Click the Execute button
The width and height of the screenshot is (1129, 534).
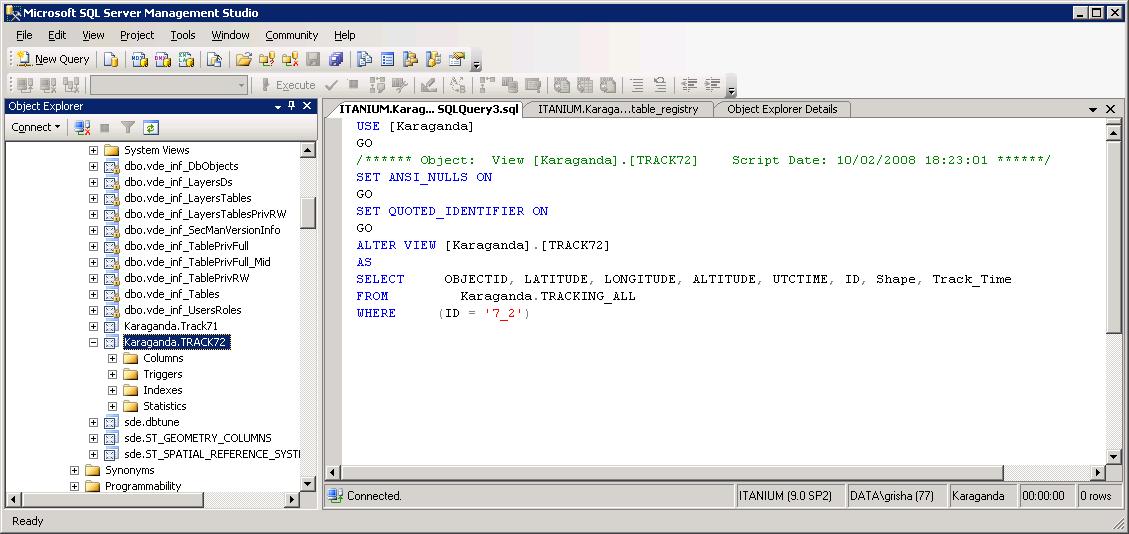tap(288, 85)
